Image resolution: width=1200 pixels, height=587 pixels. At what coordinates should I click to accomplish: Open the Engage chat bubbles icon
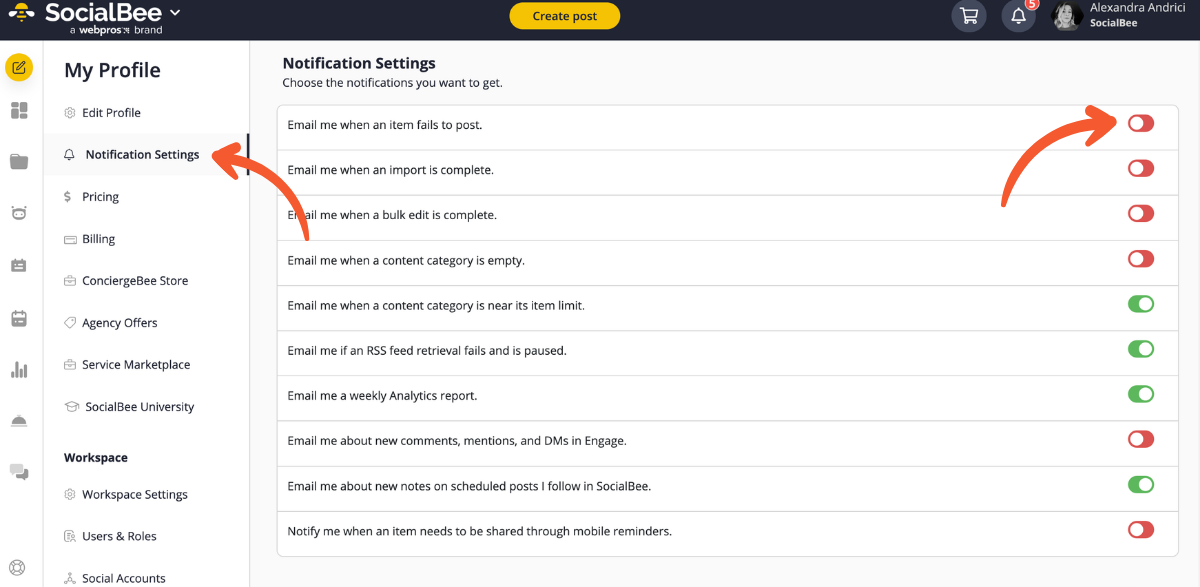pyautogui.click(x=19, y=472)
